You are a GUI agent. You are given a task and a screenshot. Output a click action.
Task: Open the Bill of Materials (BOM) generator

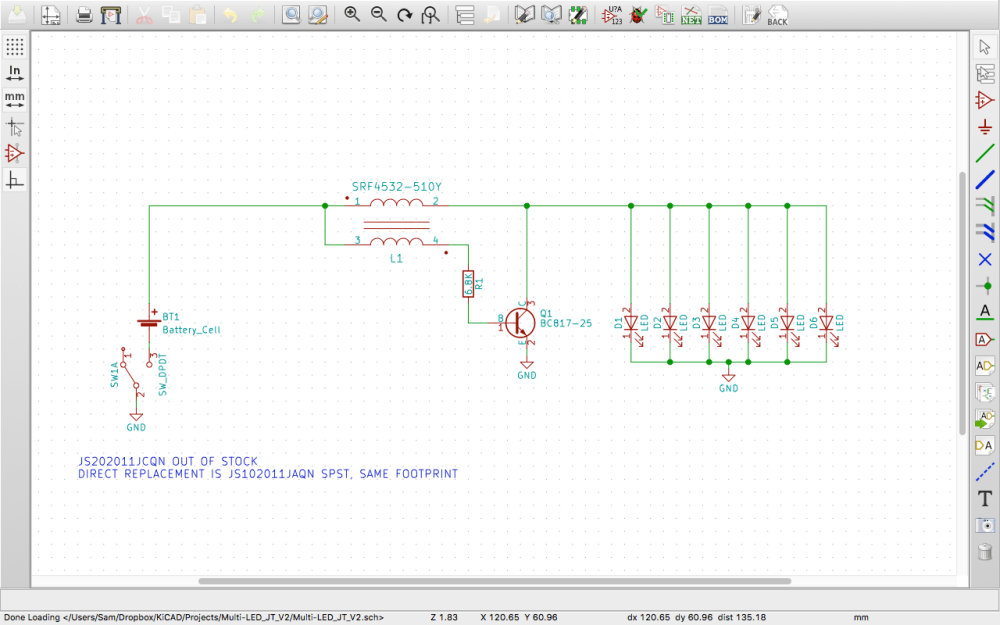[716, 15]
